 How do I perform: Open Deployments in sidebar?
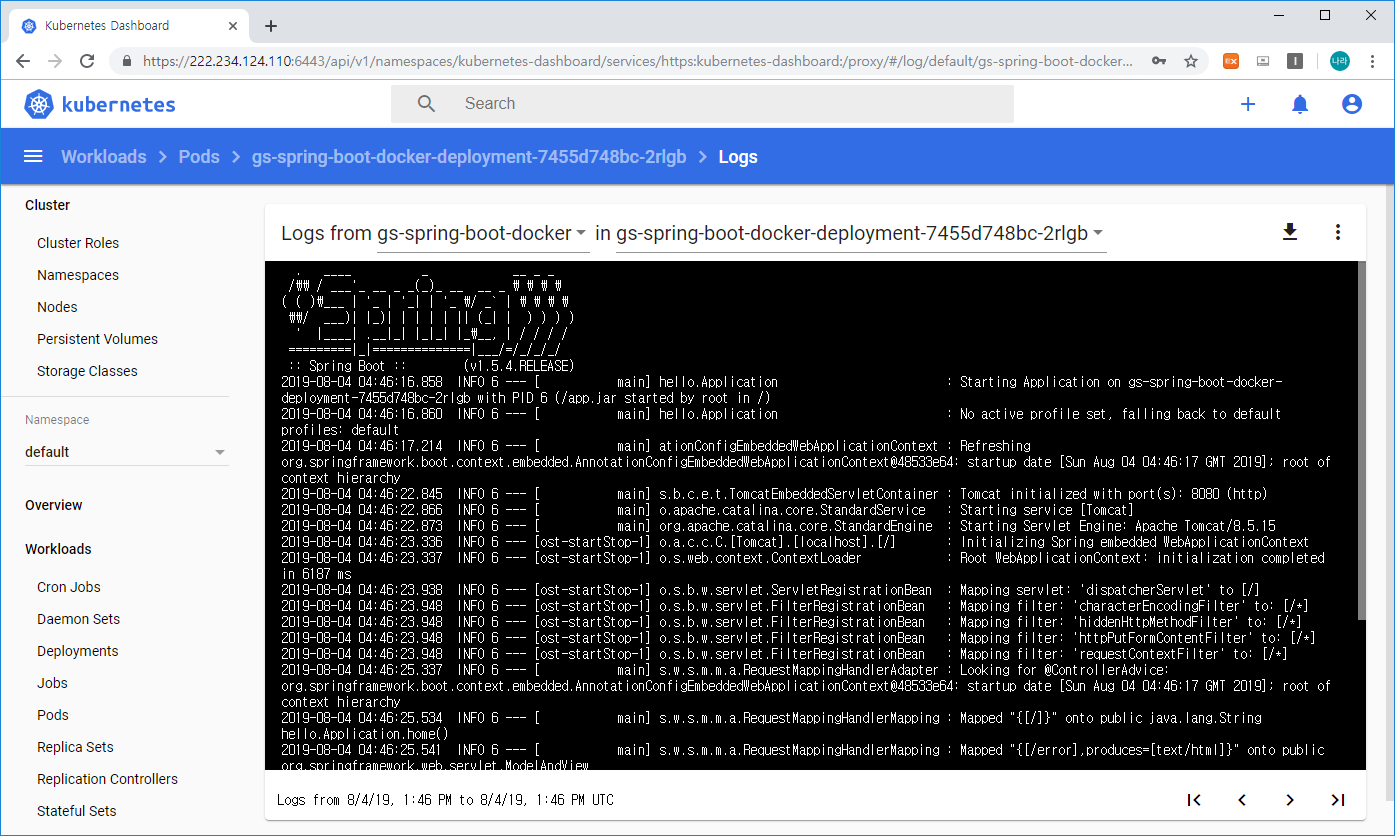coord(78,651)
